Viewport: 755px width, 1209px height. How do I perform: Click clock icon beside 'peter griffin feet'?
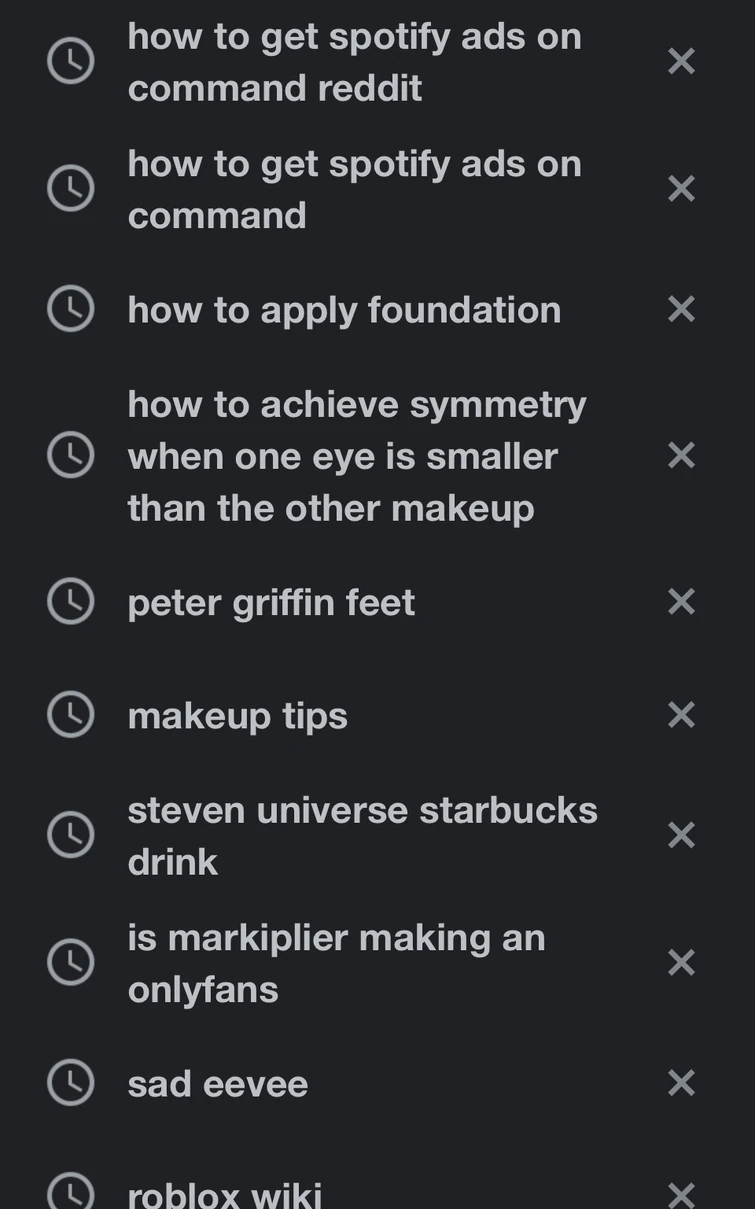click(71, 602)
